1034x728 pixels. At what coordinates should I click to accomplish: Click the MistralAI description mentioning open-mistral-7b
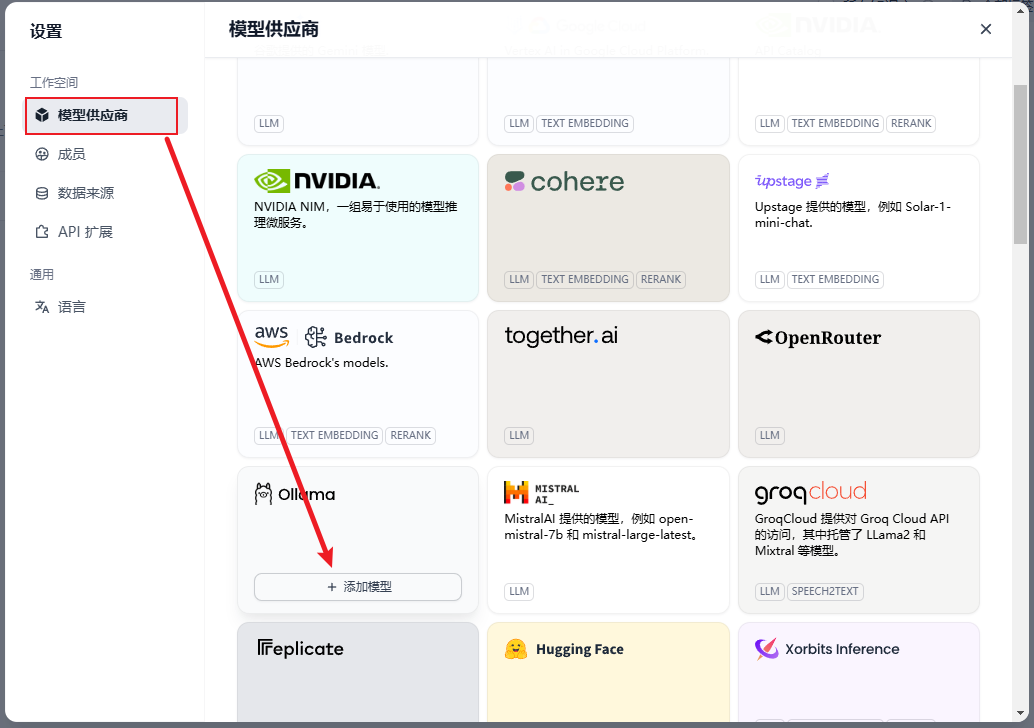click(x=601, y=527)
